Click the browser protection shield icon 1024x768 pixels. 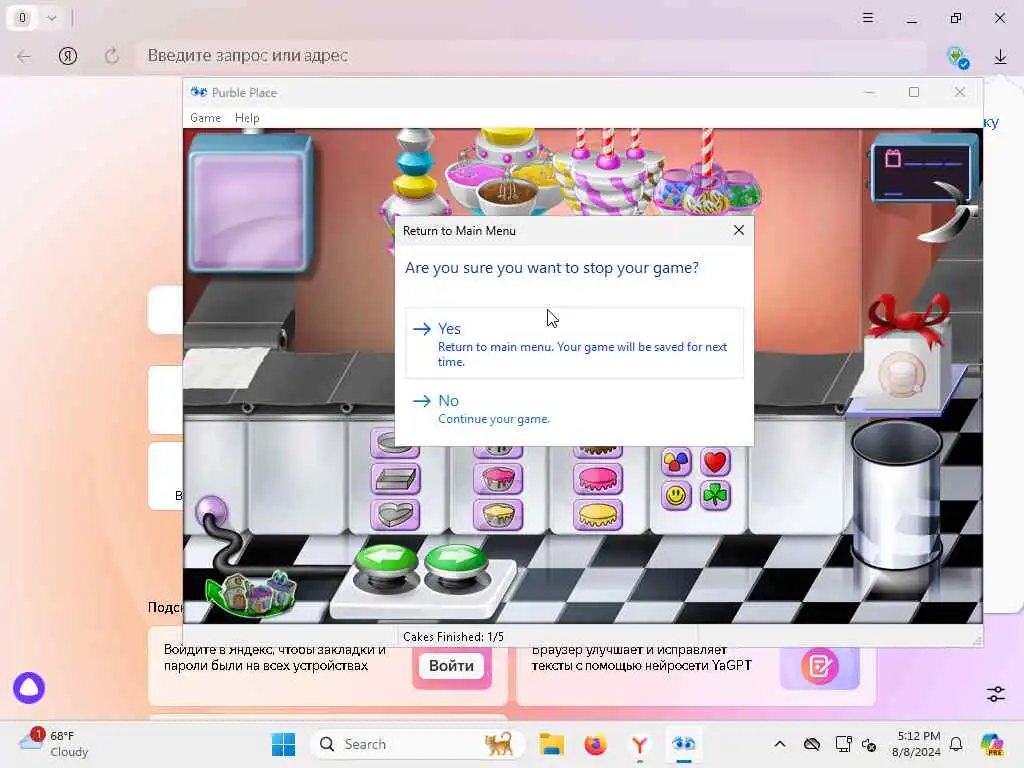[x=958, y=57]
